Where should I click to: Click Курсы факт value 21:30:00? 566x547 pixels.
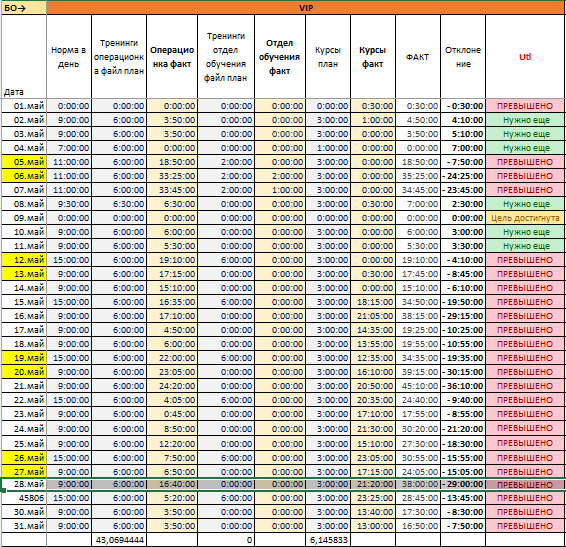pyautogui.click(x=373, y=429)
